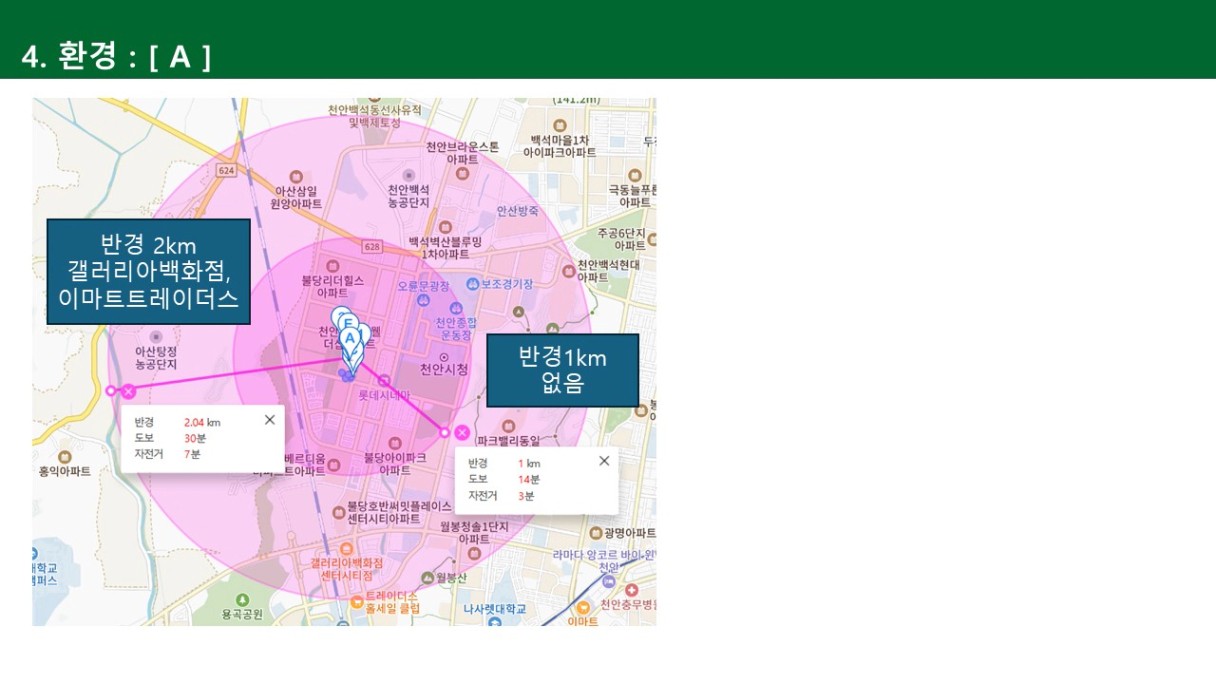This screenshot has height=684, width=1216.
Task: Click the 3분 bicycle time value
Action: [x=526, y=495]
